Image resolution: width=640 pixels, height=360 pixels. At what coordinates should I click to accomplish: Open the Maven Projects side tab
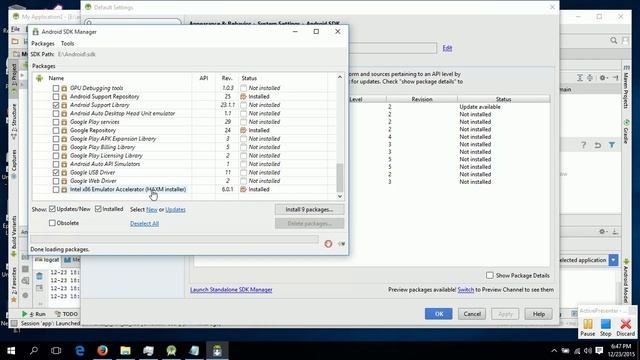coord(626,87)
